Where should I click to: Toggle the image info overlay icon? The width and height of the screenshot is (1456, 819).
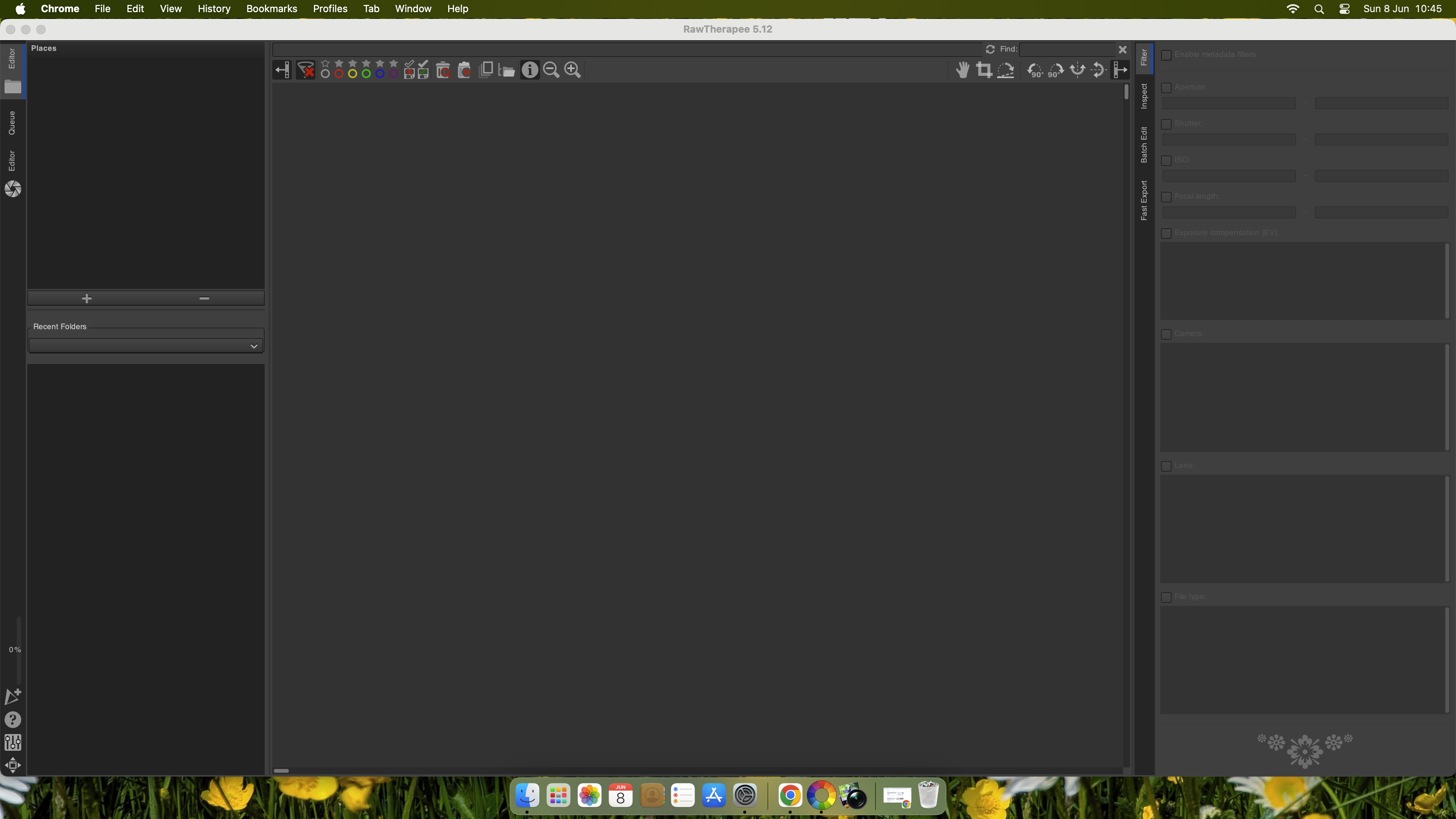click(530, 70)
